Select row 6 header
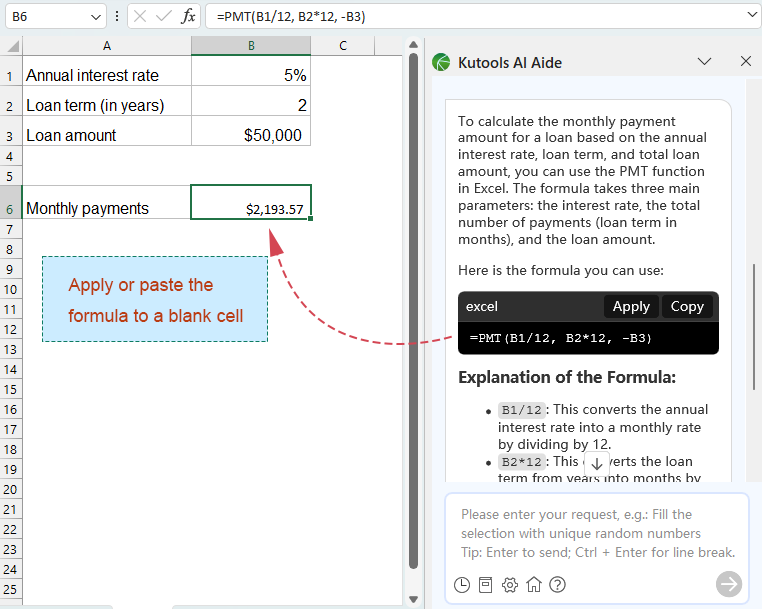 click(x=11, y=202)
